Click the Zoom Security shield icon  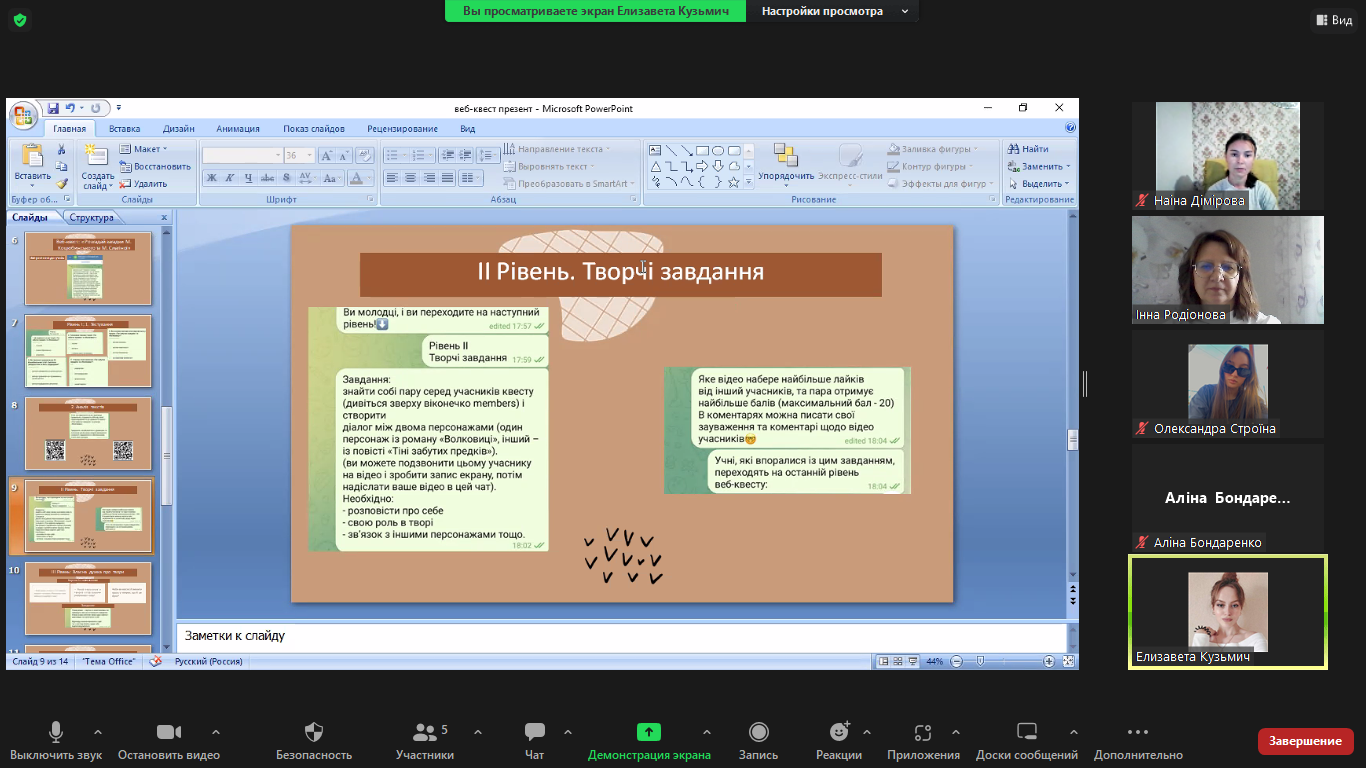point(314,732)
